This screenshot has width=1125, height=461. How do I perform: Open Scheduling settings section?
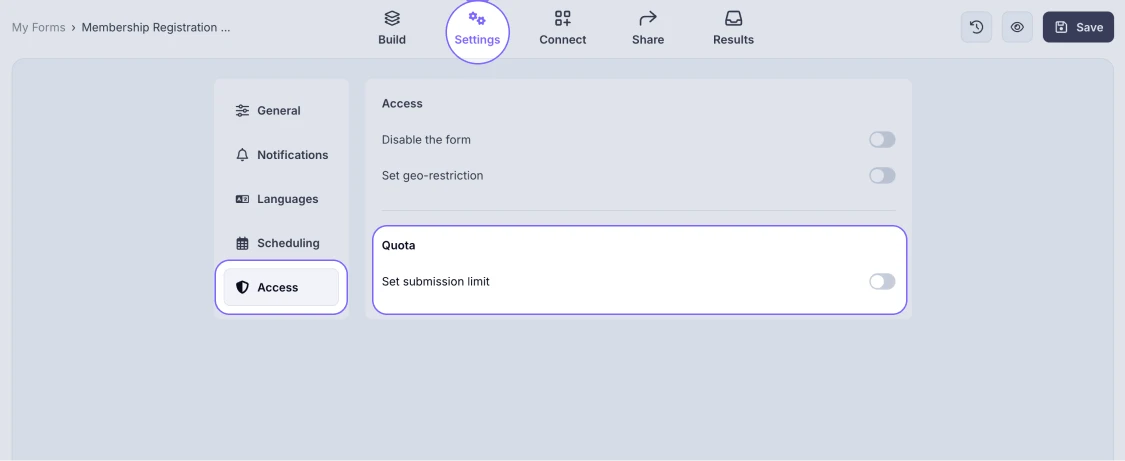point(281,243)
